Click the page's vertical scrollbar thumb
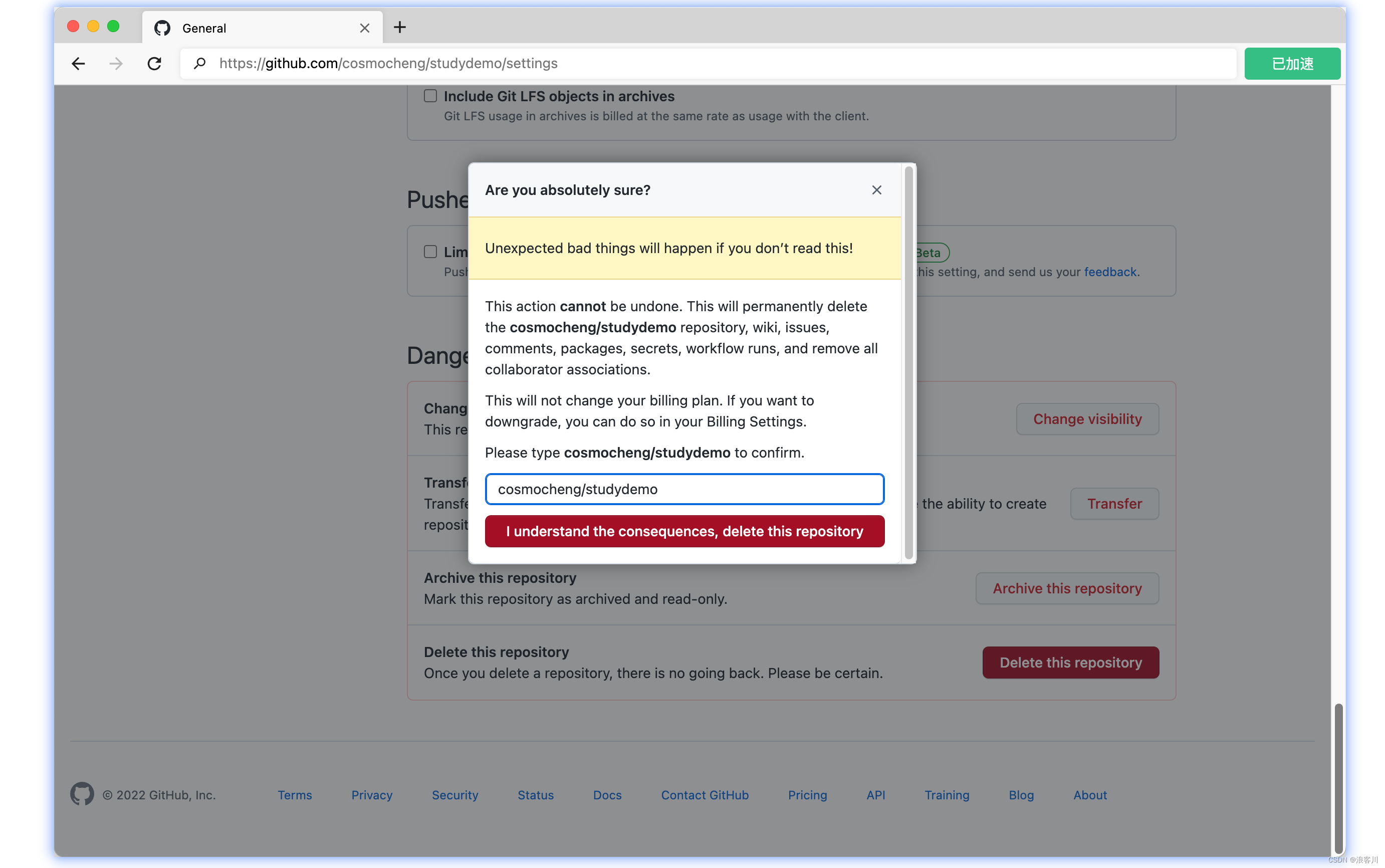 pyautogui.click(x=1338, y=778)
